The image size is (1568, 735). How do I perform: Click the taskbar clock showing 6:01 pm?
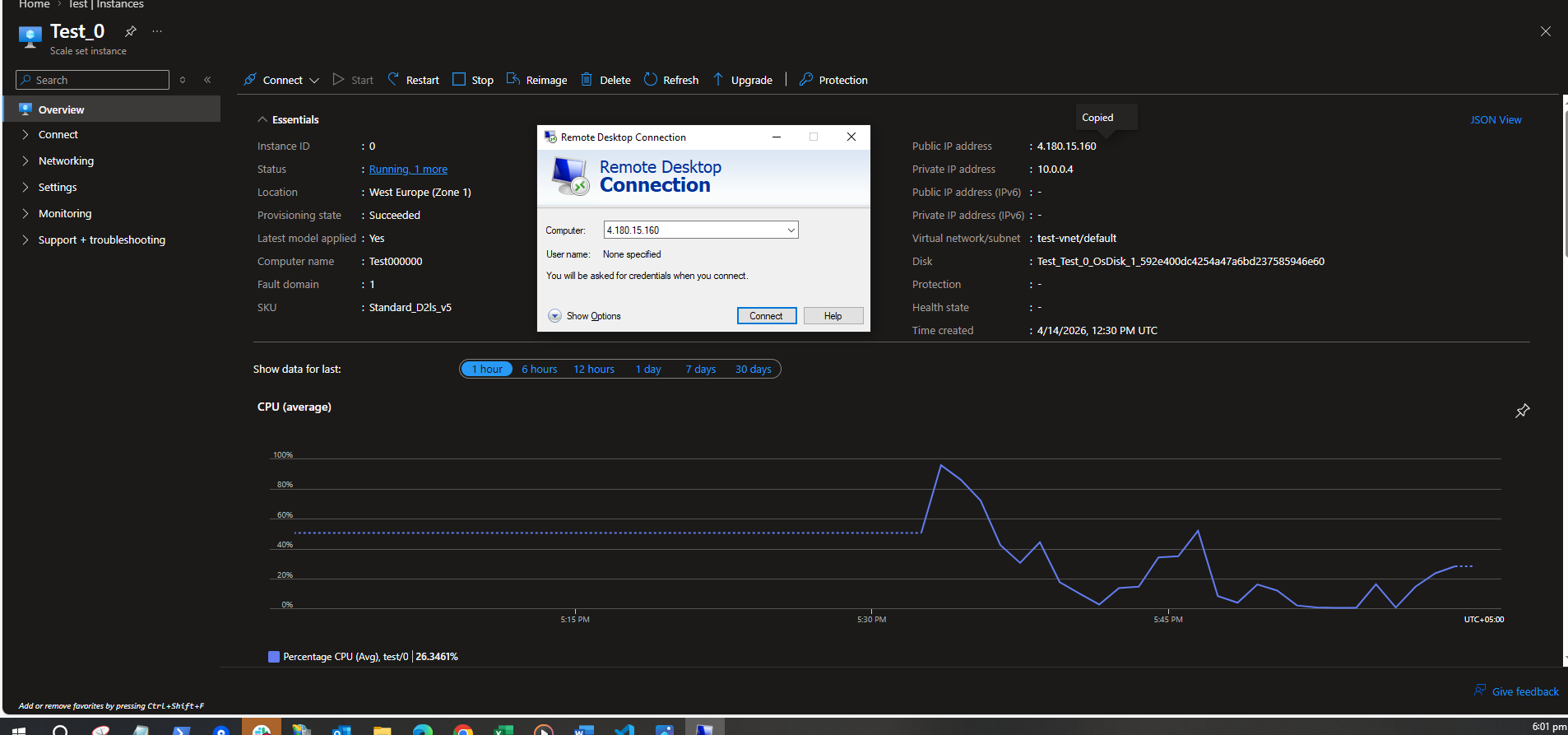click(x=1549, y=727)
